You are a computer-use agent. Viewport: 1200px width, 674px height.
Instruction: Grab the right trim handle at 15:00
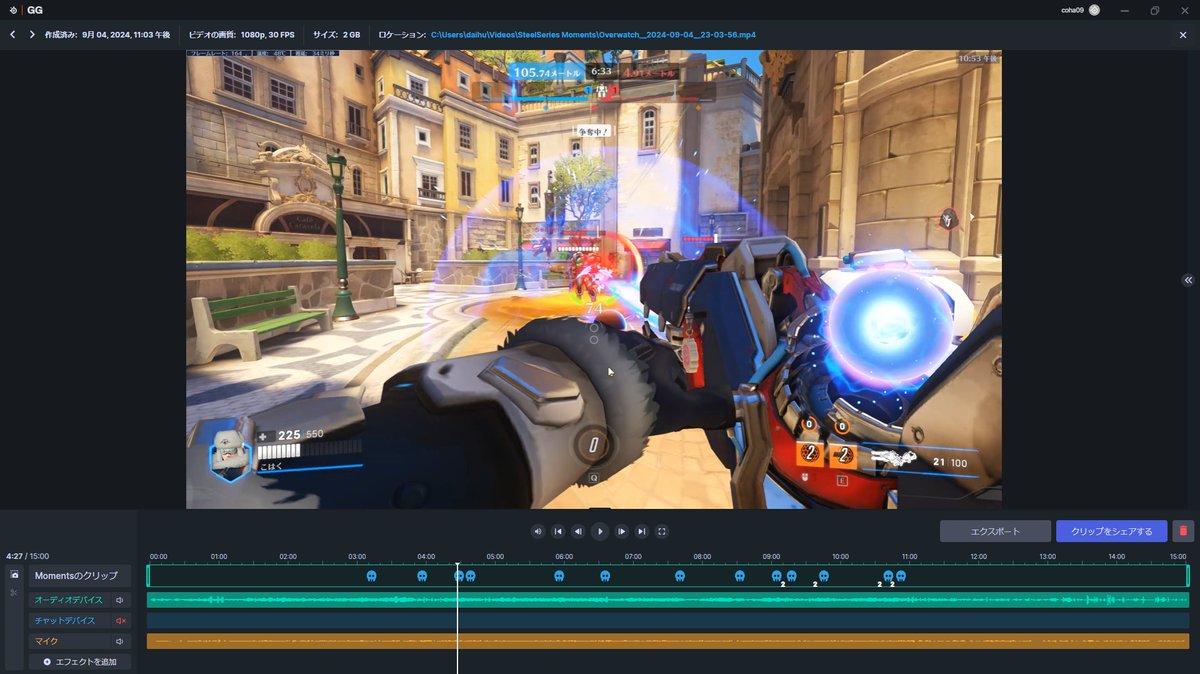click(x=1188, y=575)
